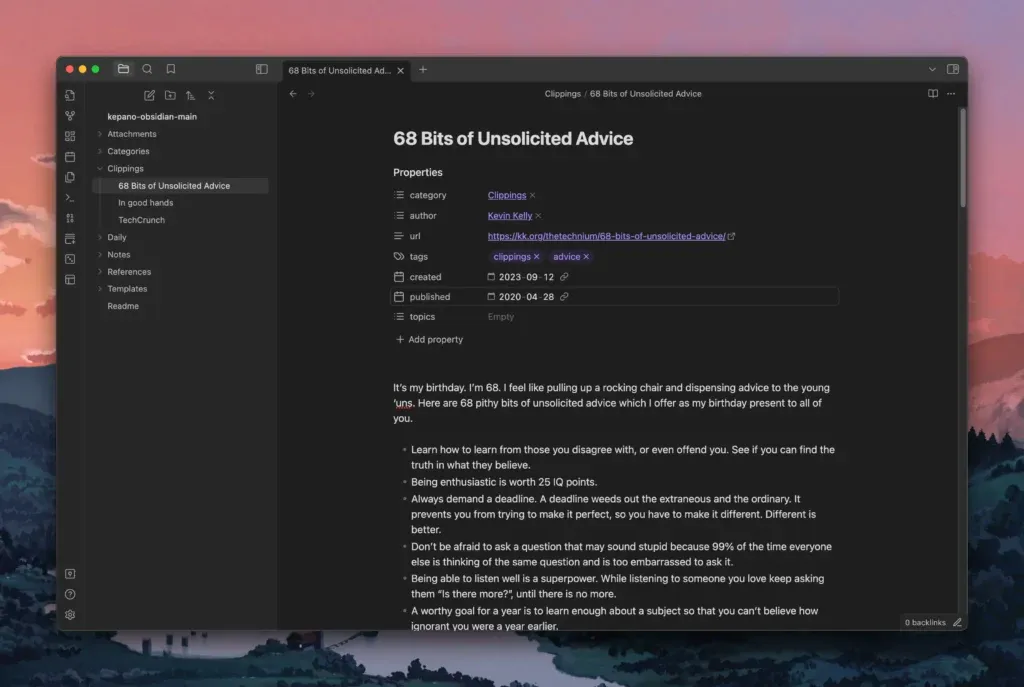Open quick switcher ribbon icon
The width and height of the screenshot is (1024, 687).
pos(70,95)
